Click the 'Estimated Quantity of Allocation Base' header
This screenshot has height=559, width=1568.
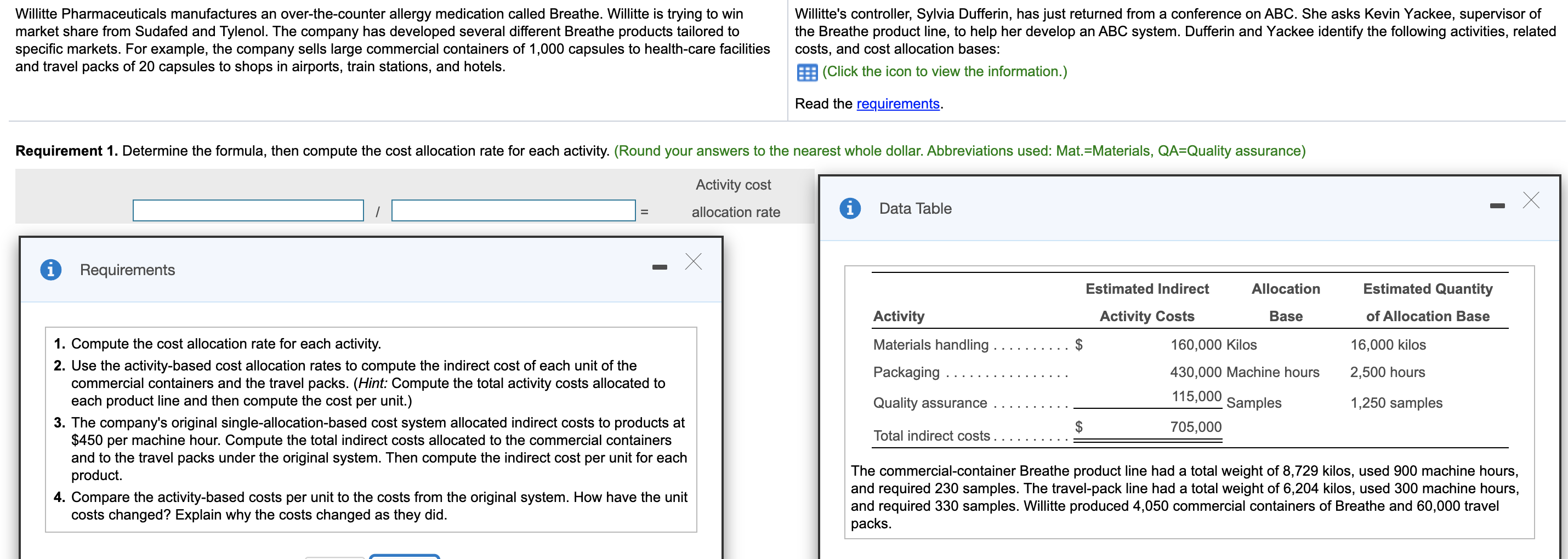coord(1428,303)
